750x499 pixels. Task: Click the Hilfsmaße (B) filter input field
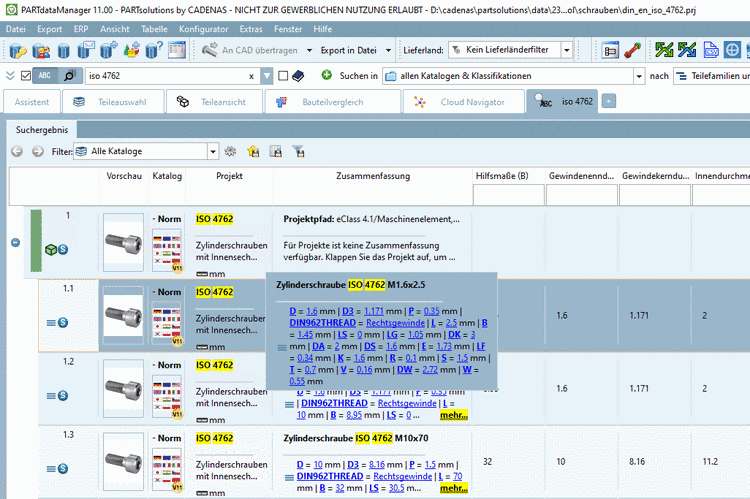507,196
